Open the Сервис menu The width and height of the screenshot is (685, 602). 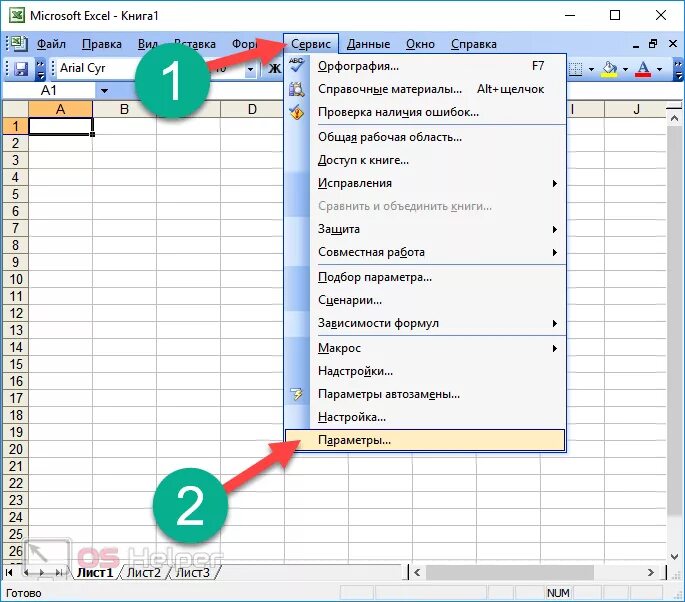[311, 44]
